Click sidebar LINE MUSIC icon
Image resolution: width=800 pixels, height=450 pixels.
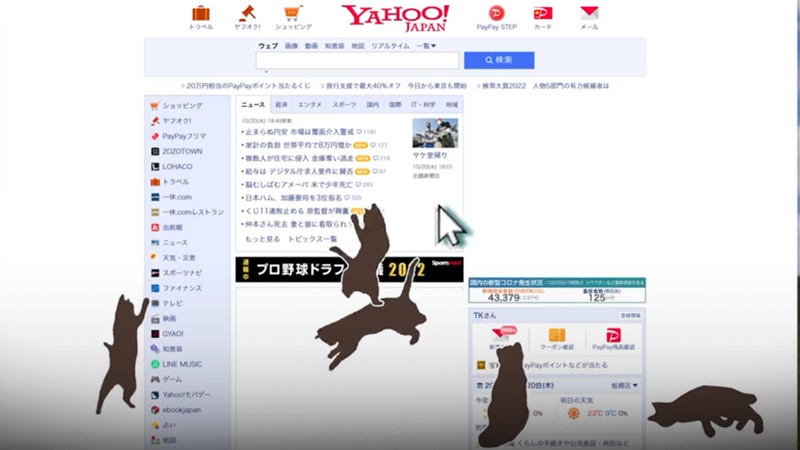[155, 364]
